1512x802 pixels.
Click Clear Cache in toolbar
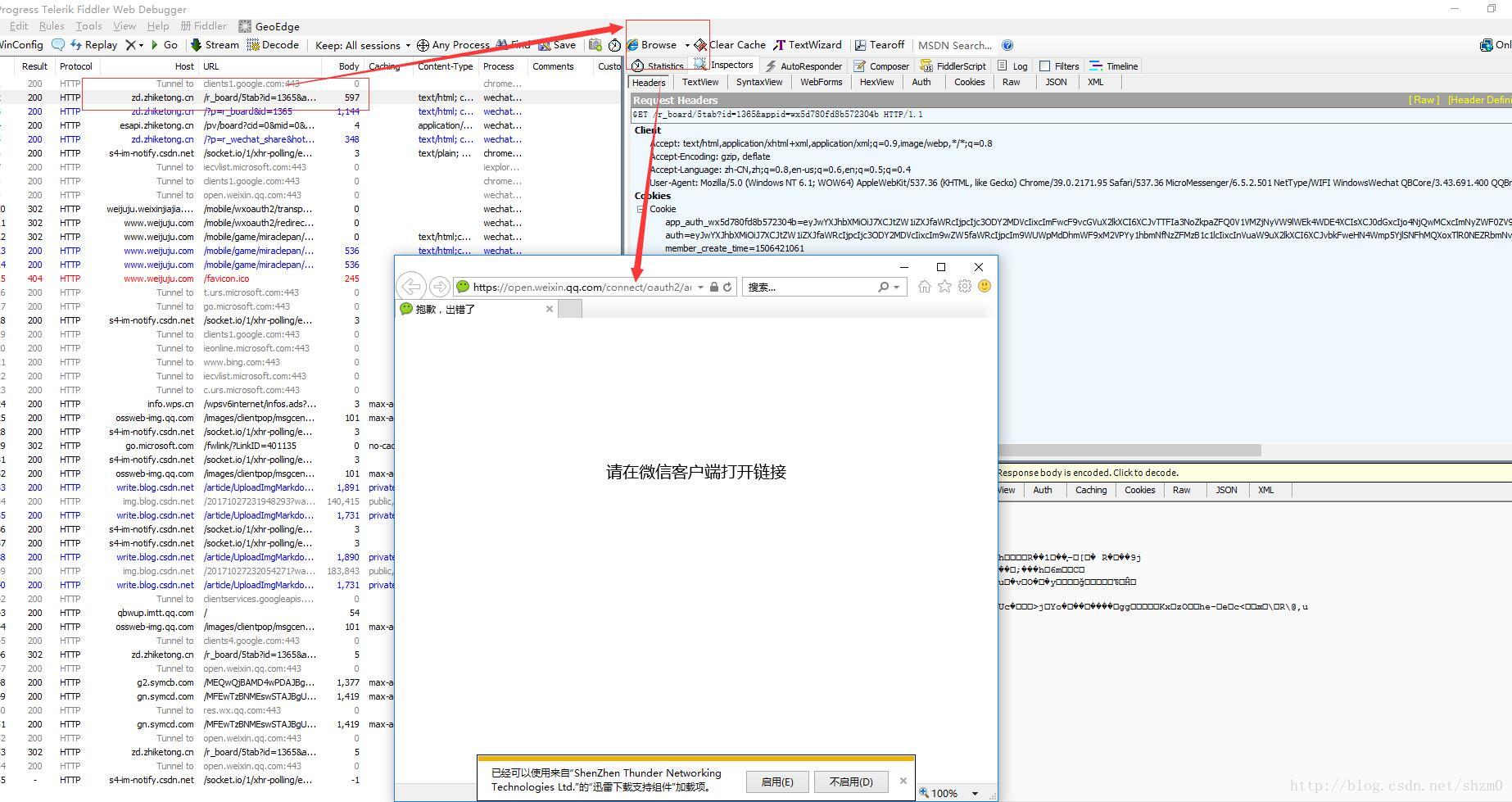point(730,45)
